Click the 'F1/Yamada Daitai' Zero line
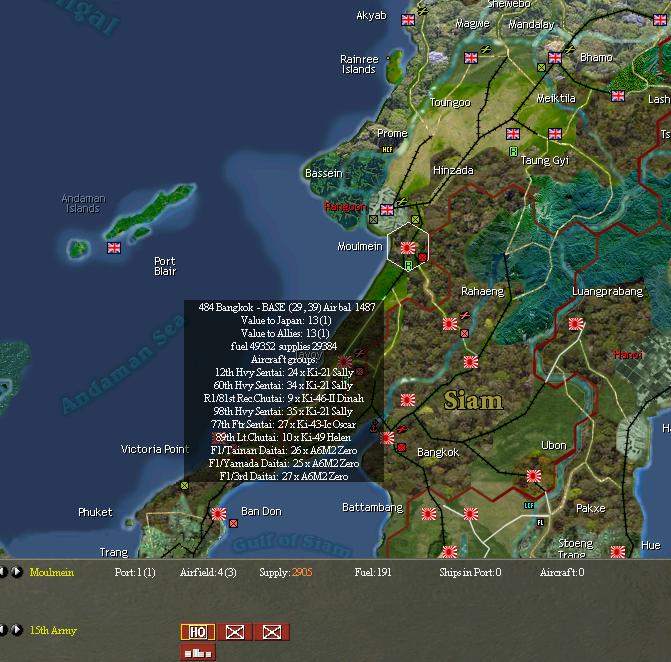 tap(284, 463)
